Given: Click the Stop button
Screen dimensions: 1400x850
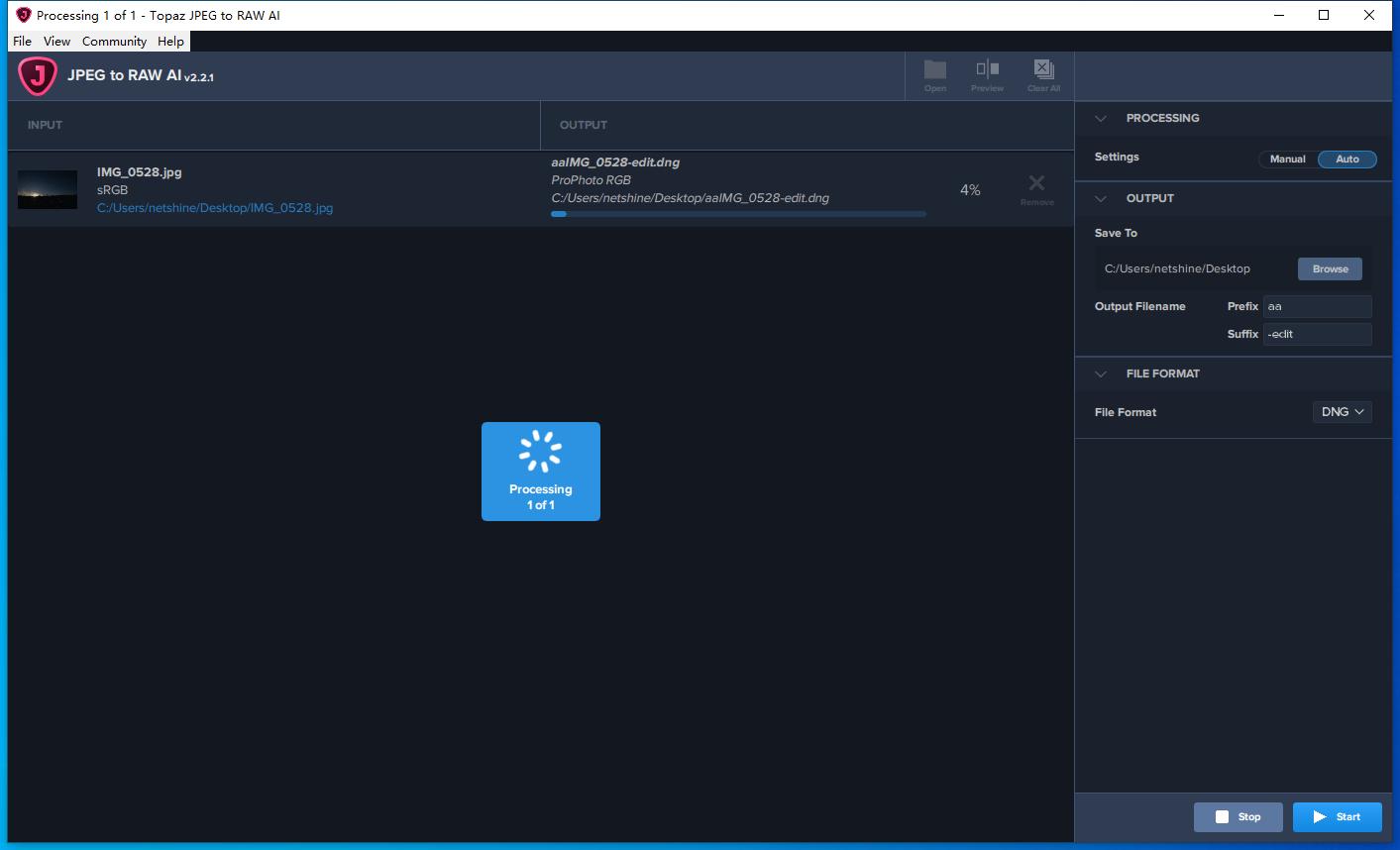Looking at the screenshot, I should click(x=1238, y=817).
